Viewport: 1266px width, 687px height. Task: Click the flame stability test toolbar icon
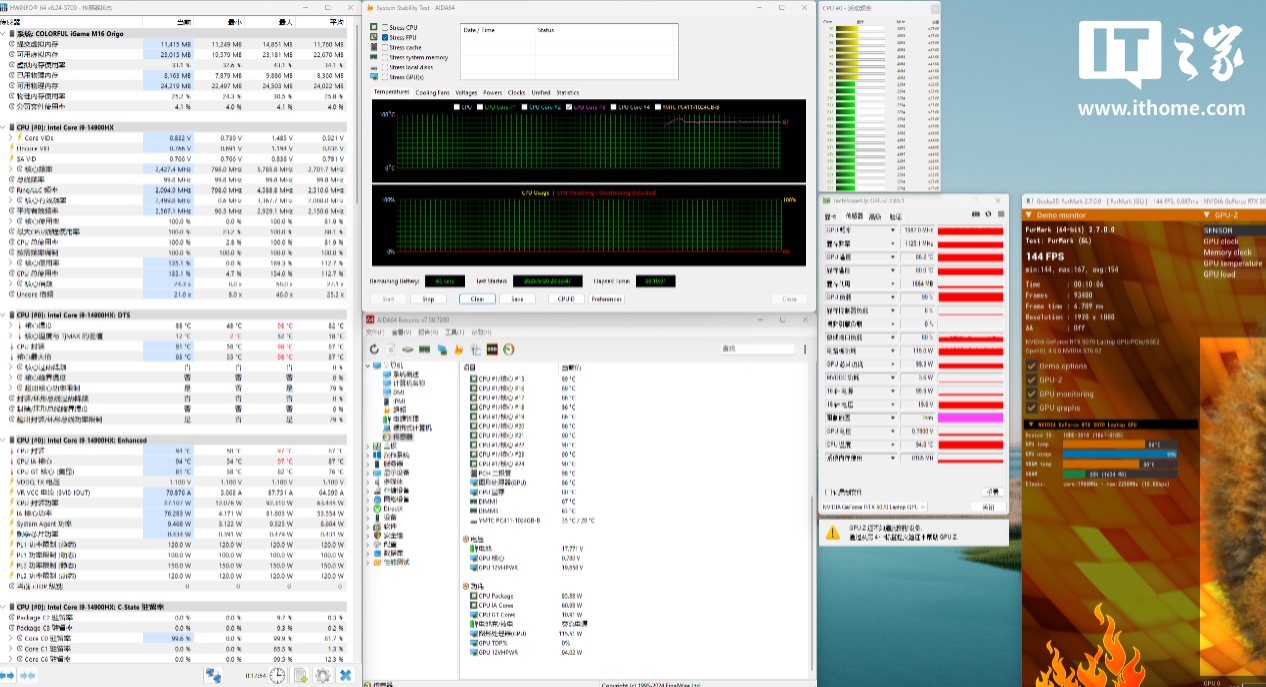[x=459, y=349]
